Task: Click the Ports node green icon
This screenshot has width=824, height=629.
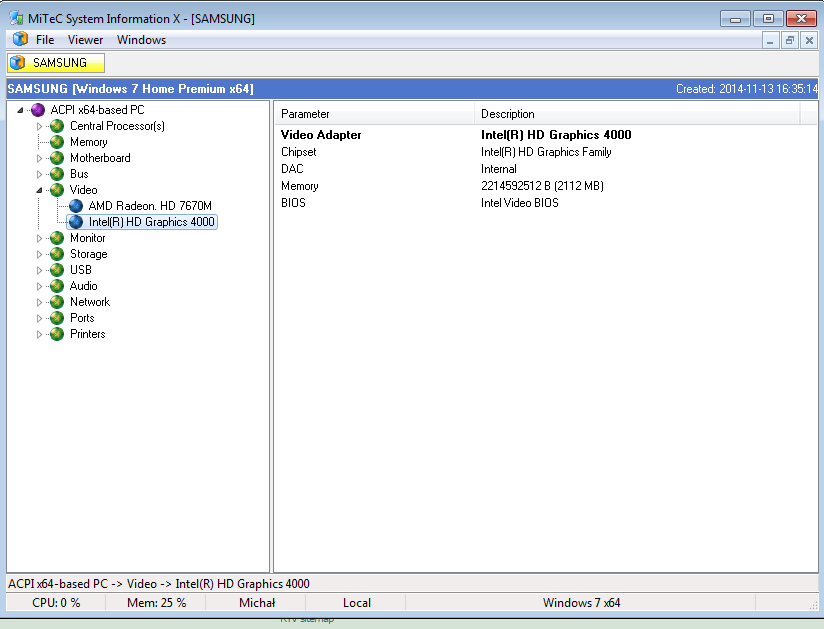Action: pos(57,318)
